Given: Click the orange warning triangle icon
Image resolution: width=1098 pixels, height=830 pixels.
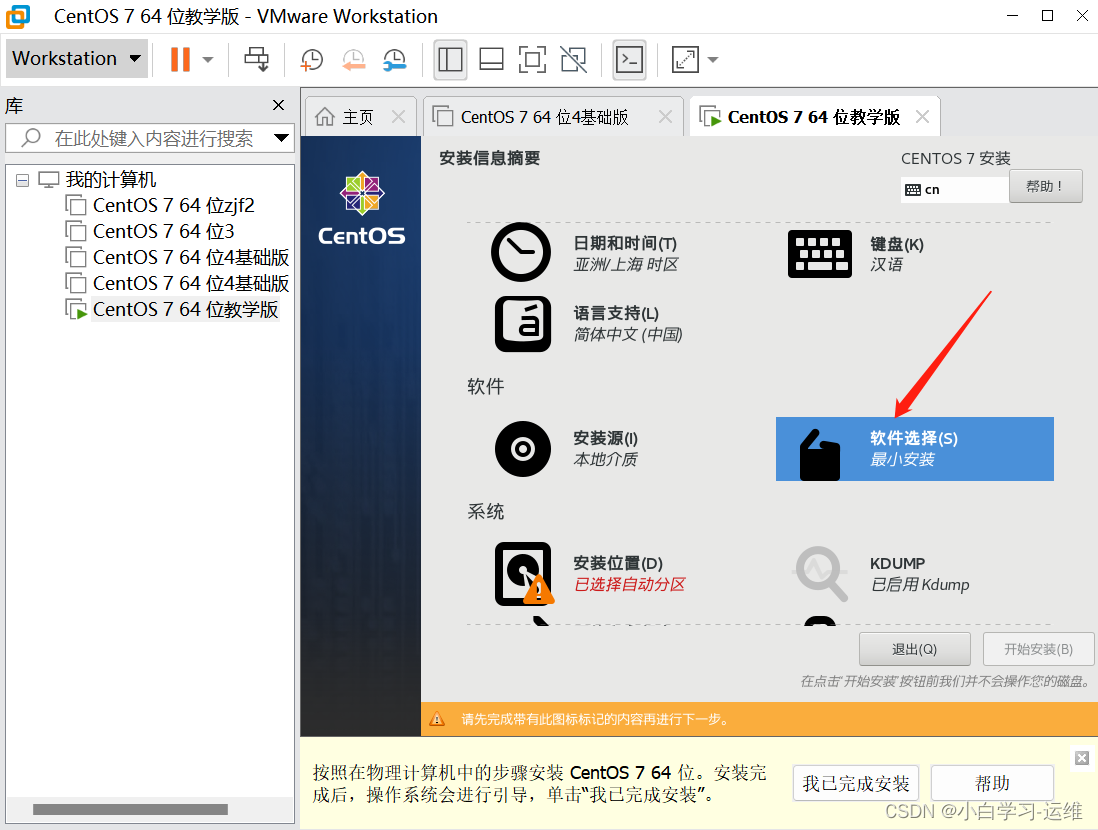Looking at the screenshot, I should 437,719.
